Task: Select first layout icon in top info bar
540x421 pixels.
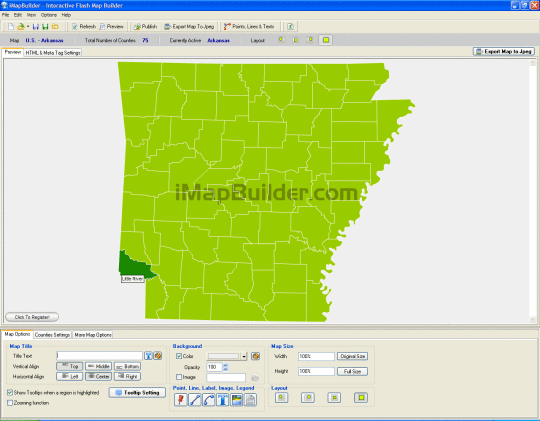Action: tap(282, 40)
